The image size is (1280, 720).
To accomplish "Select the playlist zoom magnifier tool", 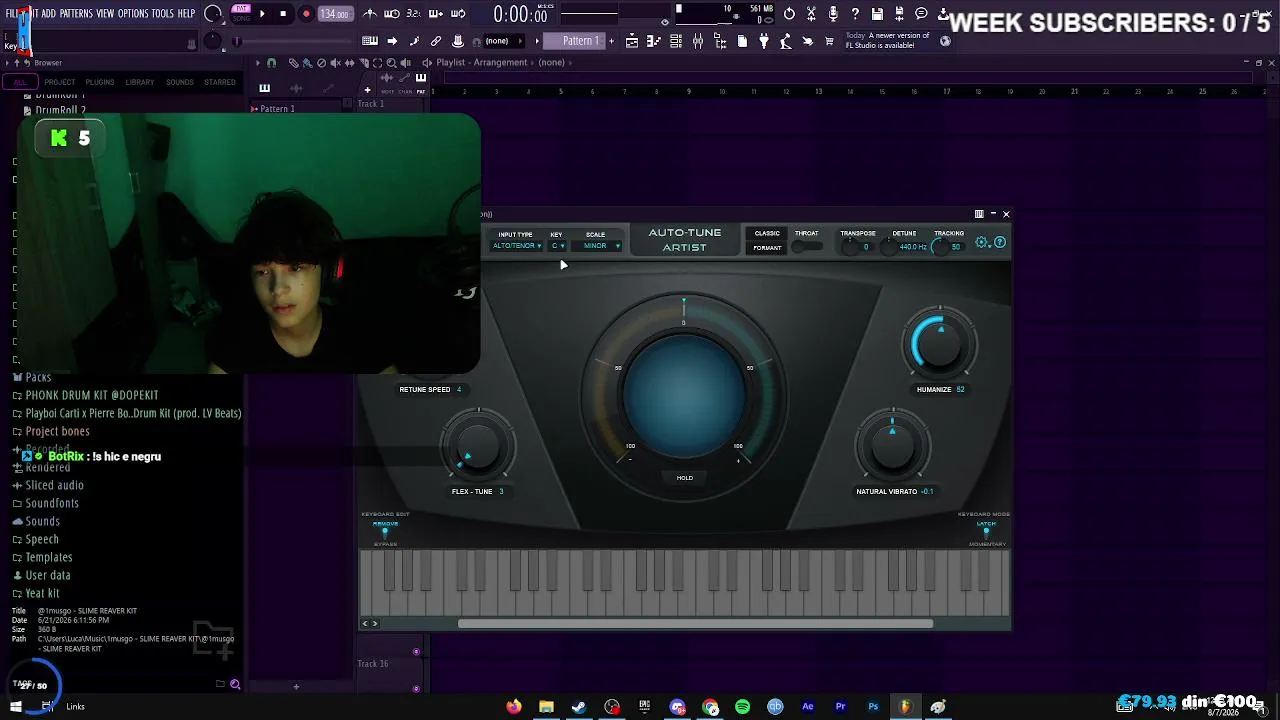I will (x=391, y=63).
